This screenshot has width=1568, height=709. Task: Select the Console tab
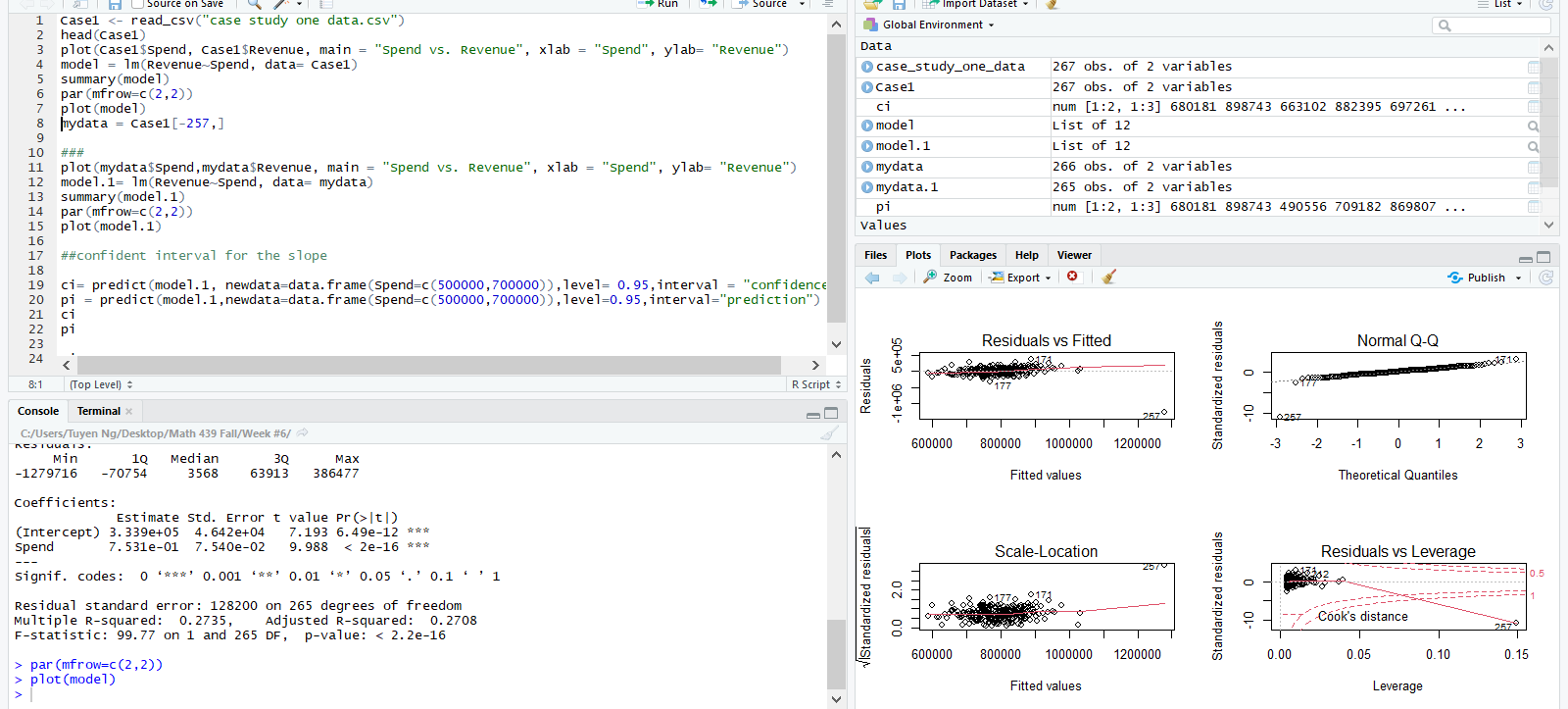coord(38,411)
